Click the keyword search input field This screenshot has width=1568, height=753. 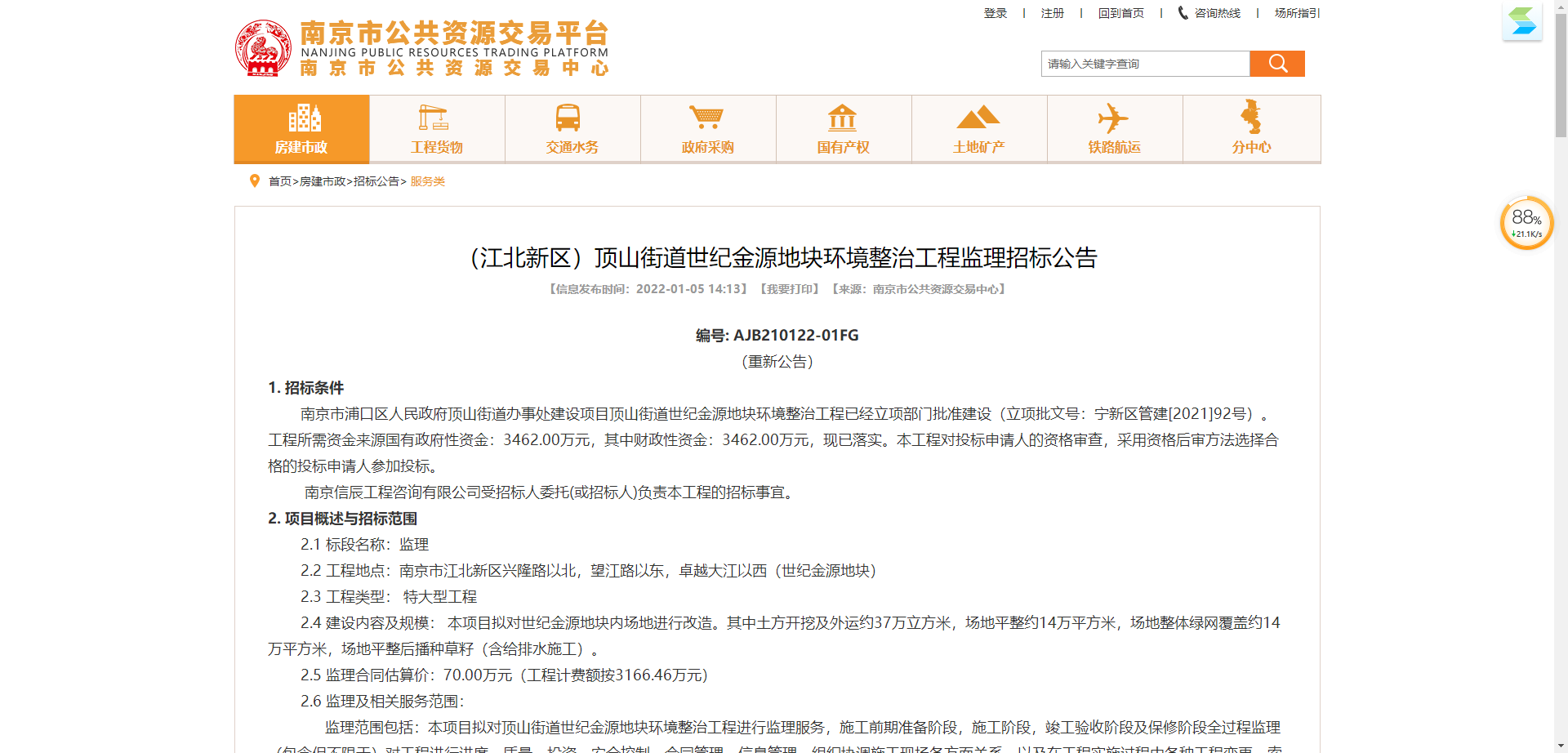pyautogui.click(x=1145, y=64)
